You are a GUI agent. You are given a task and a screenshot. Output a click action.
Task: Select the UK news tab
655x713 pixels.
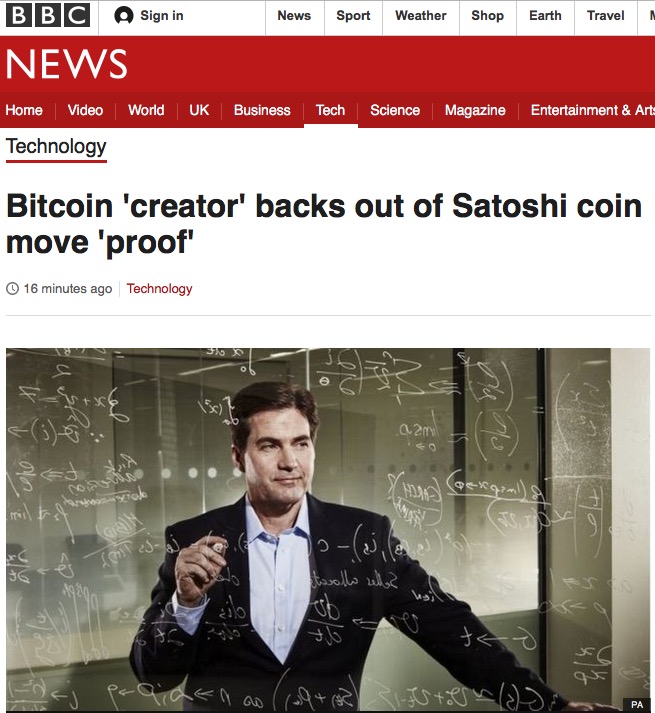pos(199,110)
